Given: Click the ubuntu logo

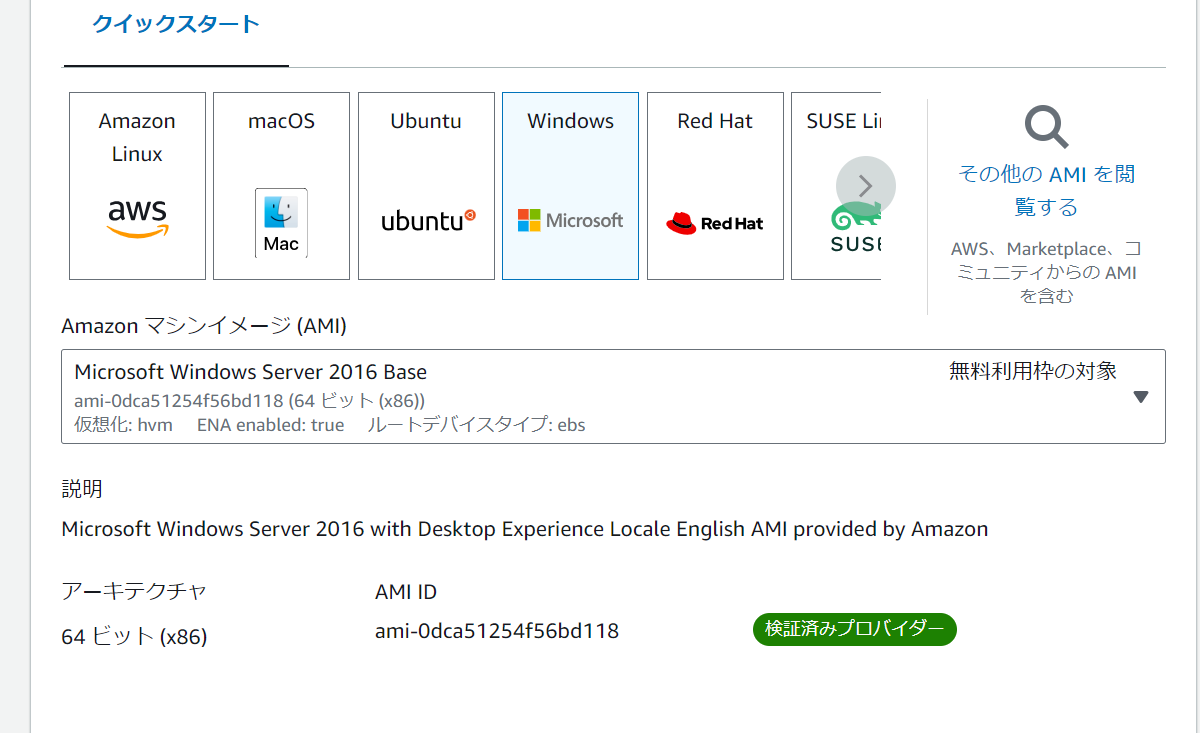Looking at the screenshot, I should point(428,220).
